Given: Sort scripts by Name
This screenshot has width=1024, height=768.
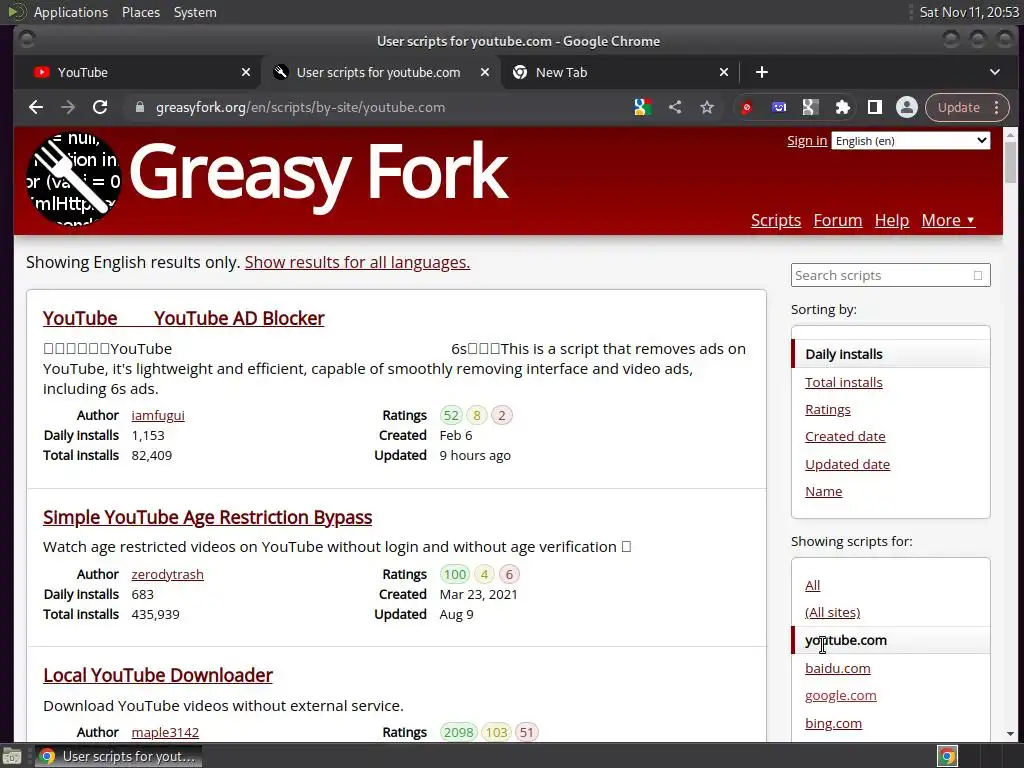Looking at the screenshot, I should coord(824,491).
